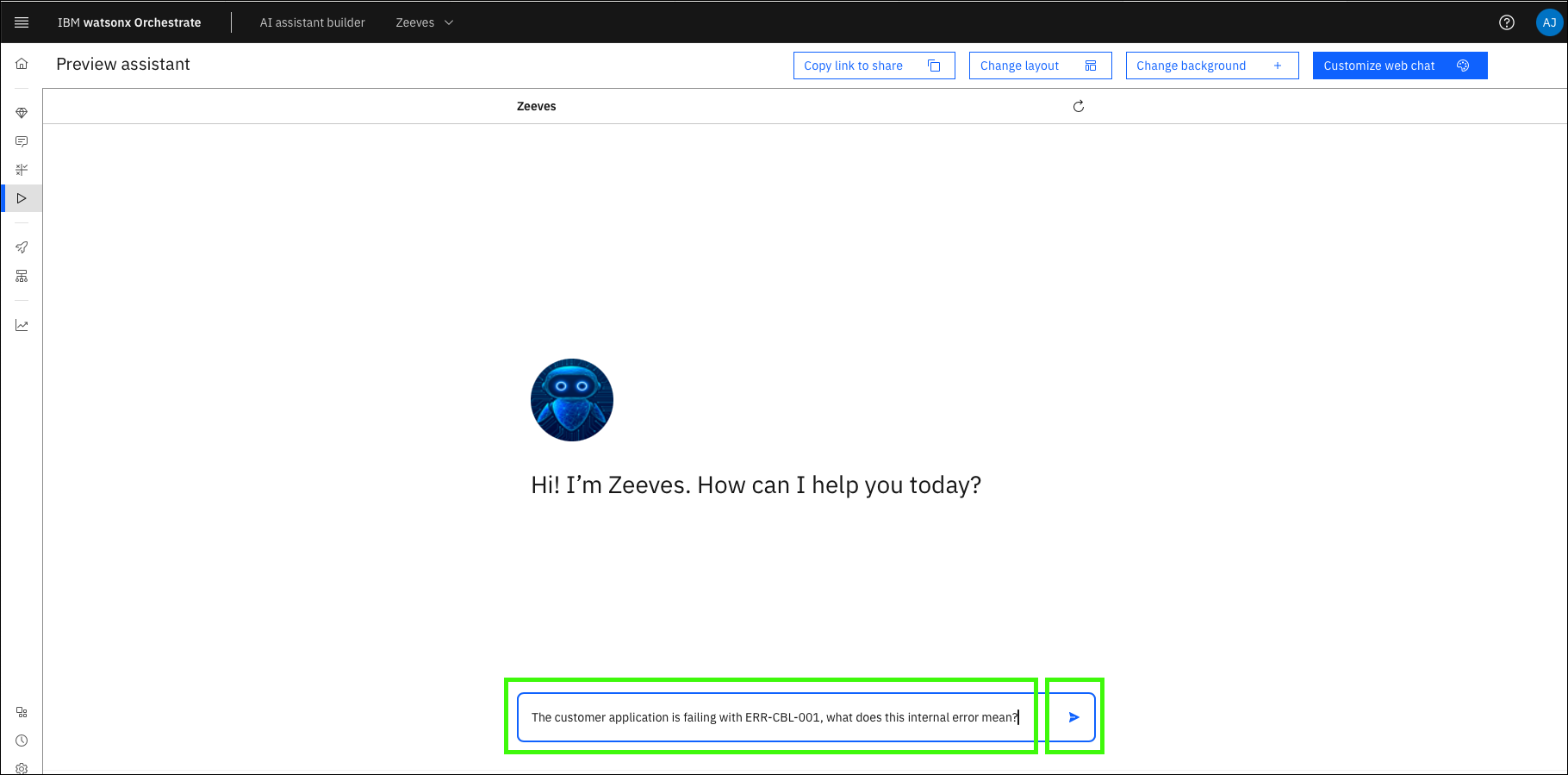Screen dimensions: 1568x775
Task: Open the Environments hierarchy icon
Action: tap(22, 276)
